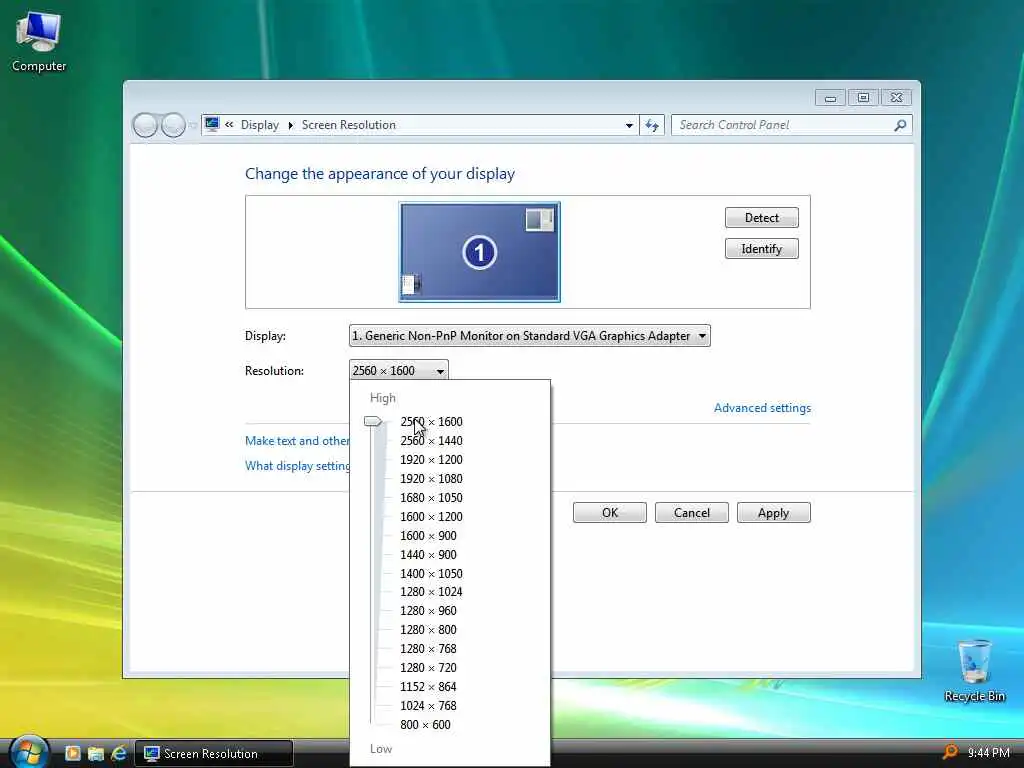Set resolution to 1280 × 768

point(428,648)
